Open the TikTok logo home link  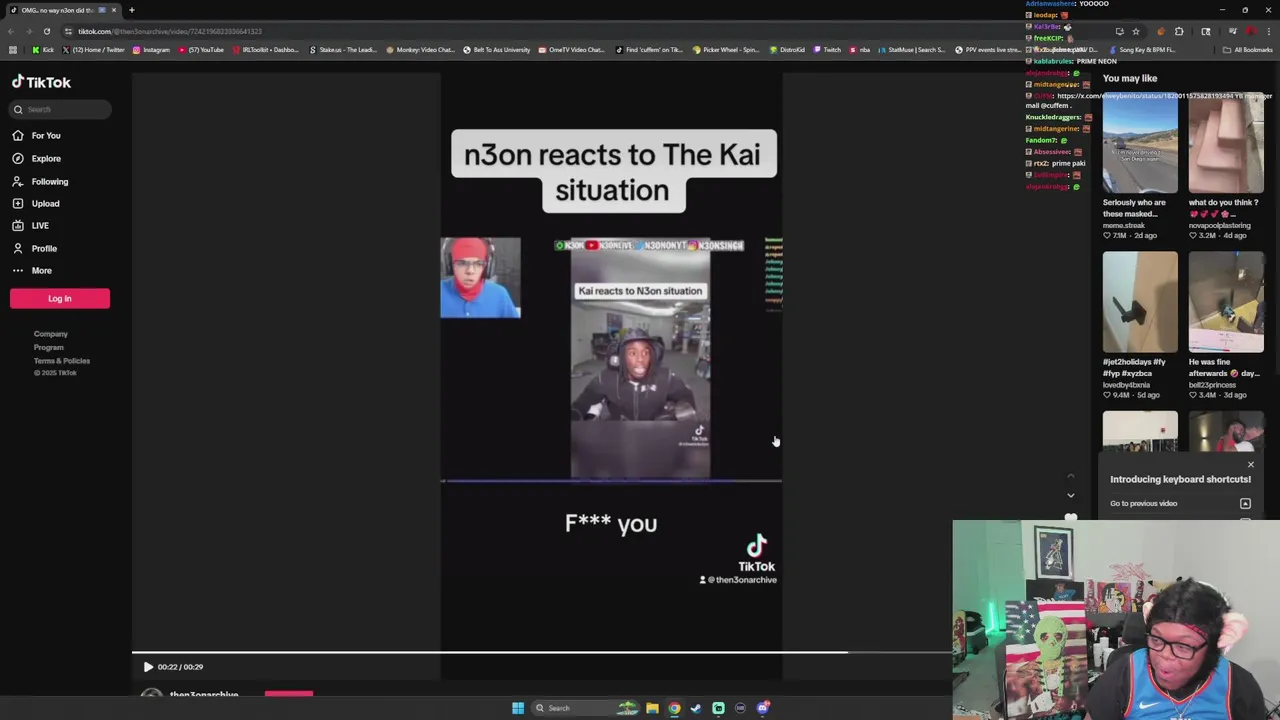[42, 82]
